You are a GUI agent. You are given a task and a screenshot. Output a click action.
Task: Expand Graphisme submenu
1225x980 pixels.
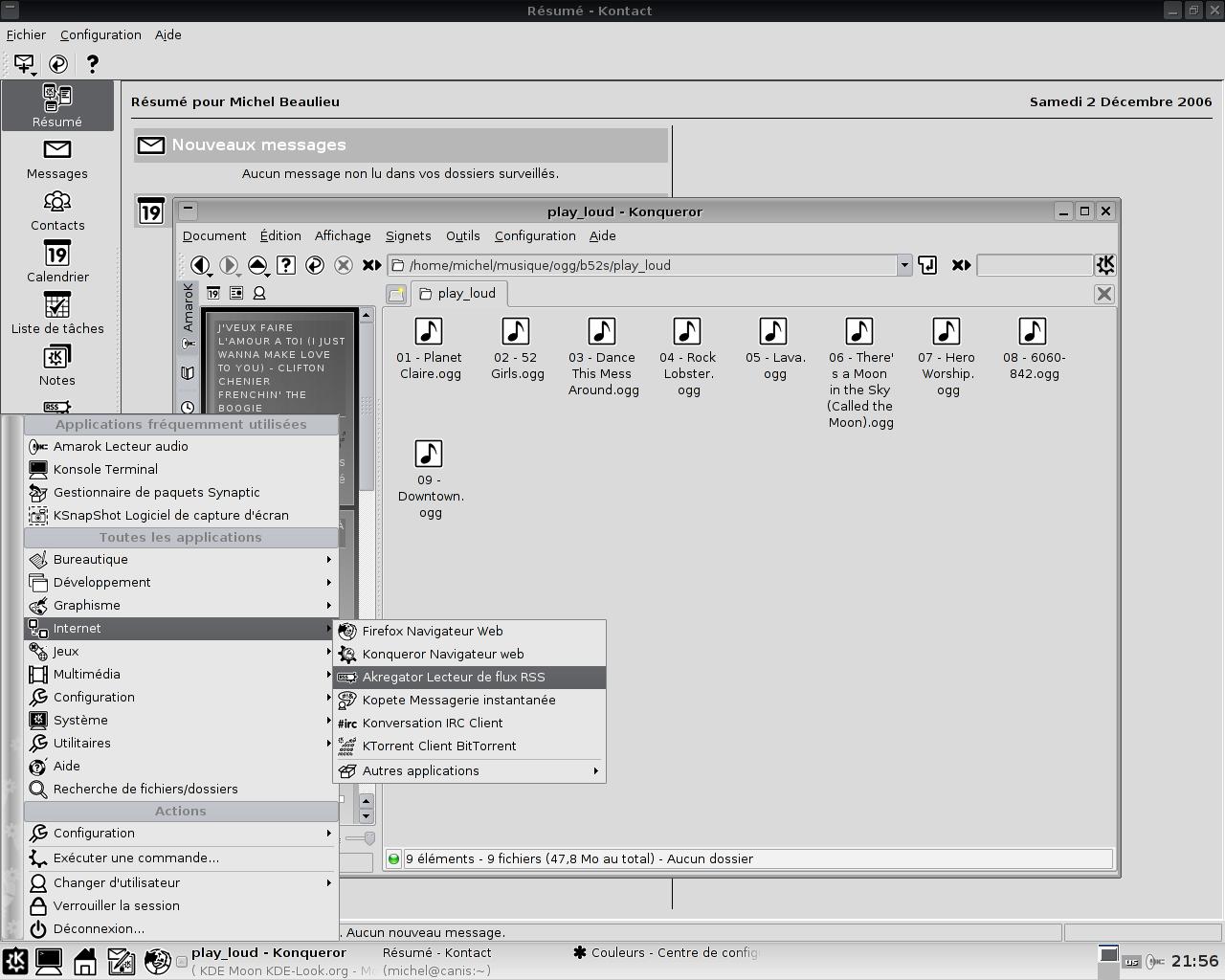(181, 605)
